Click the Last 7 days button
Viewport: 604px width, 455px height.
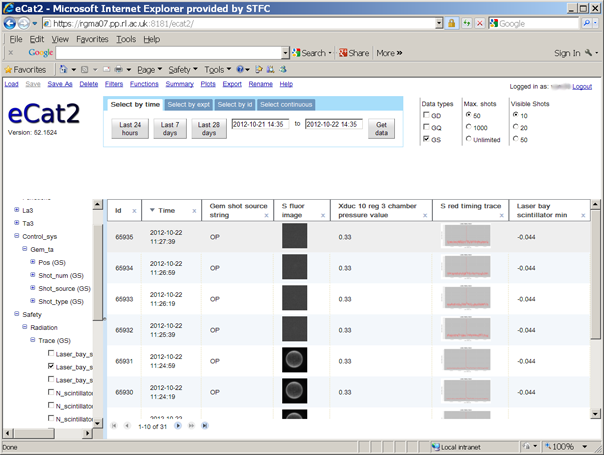(x=170, y=129)
